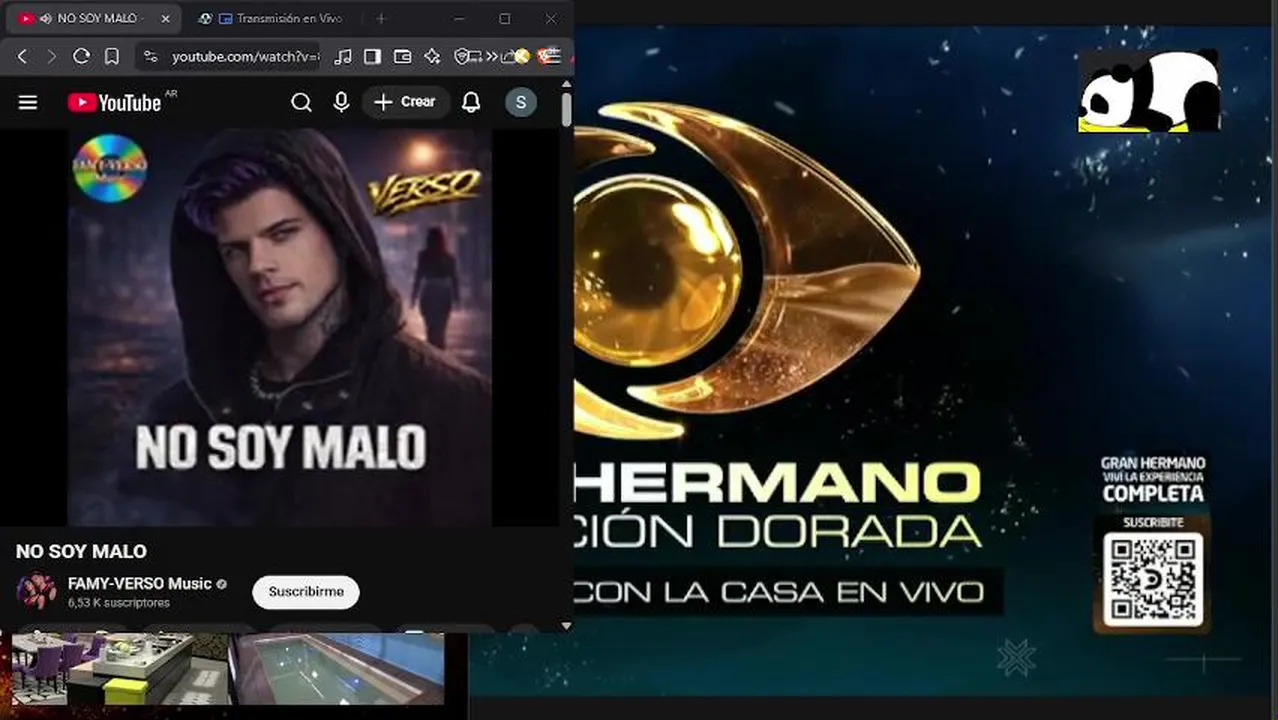The image size is (1278, 720).
Task: Open the FAMY-VERSO Music channel name
Action: (139, 583)
